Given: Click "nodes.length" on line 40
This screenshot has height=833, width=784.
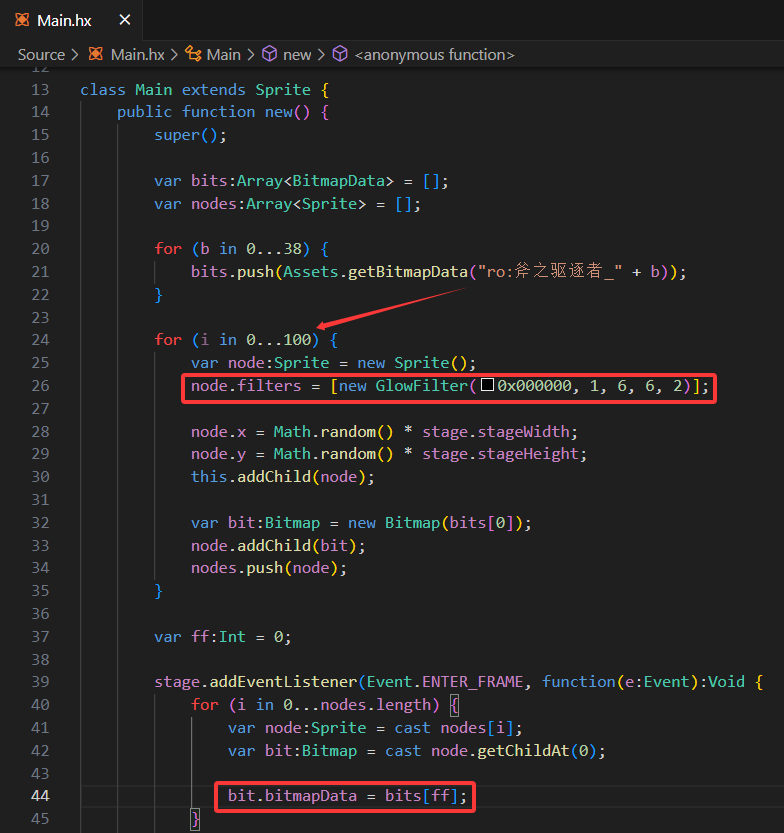Looking at the screenshot, I should 375,705.
